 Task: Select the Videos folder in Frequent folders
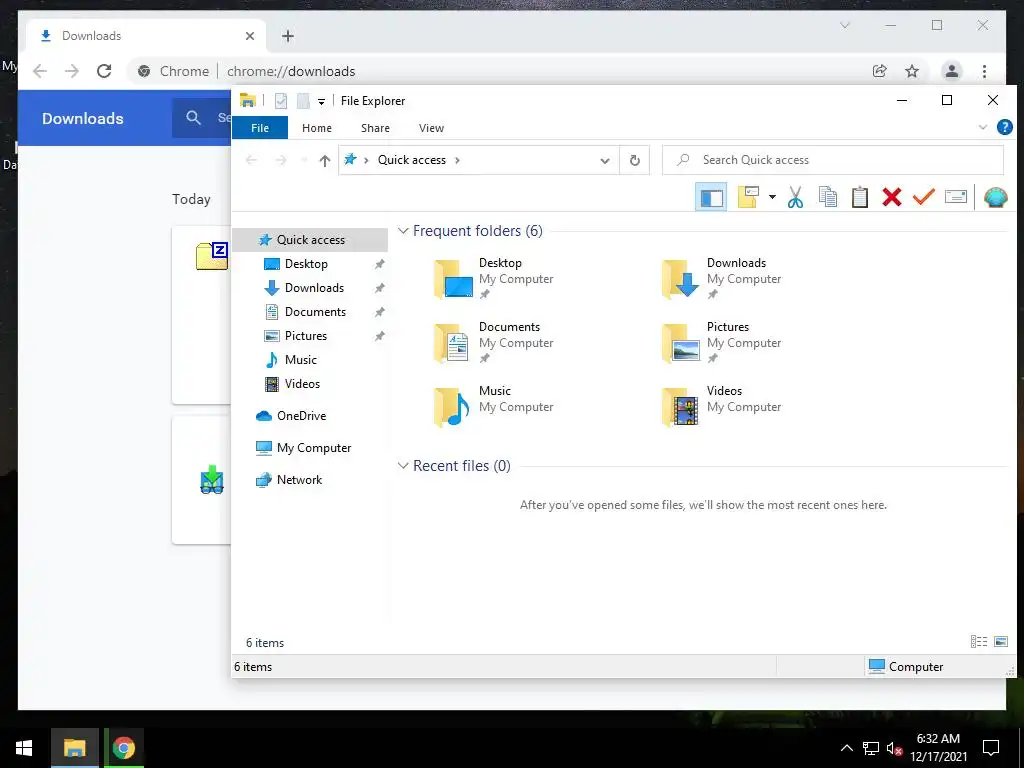(722, 407)
